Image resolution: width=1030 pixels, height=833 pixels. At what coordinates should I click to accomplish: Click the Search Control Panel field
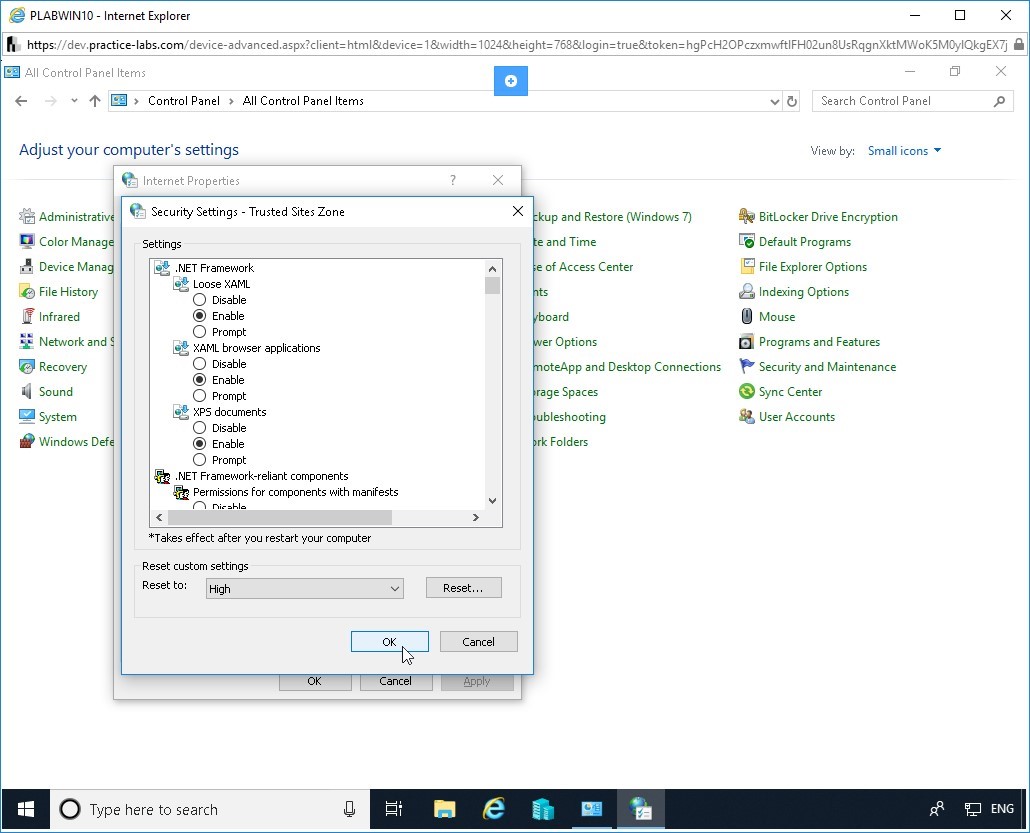[x=912, y=101]
